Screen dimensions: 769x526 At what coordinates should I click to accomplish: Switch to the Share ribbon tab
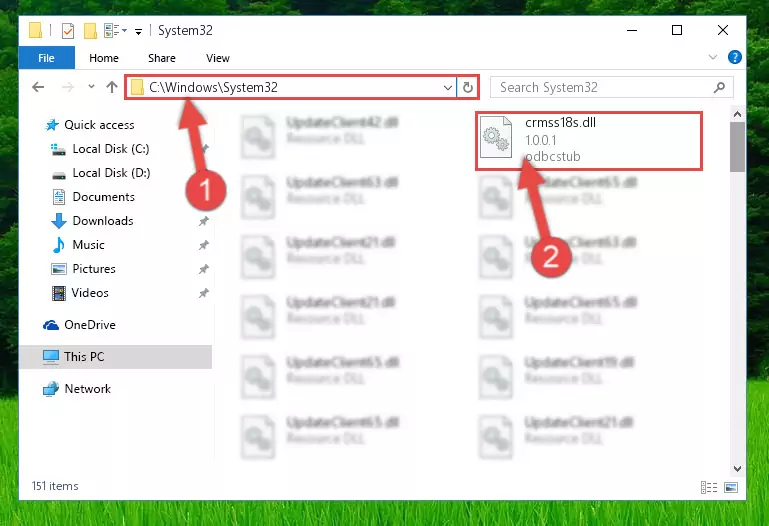[162, 58]
